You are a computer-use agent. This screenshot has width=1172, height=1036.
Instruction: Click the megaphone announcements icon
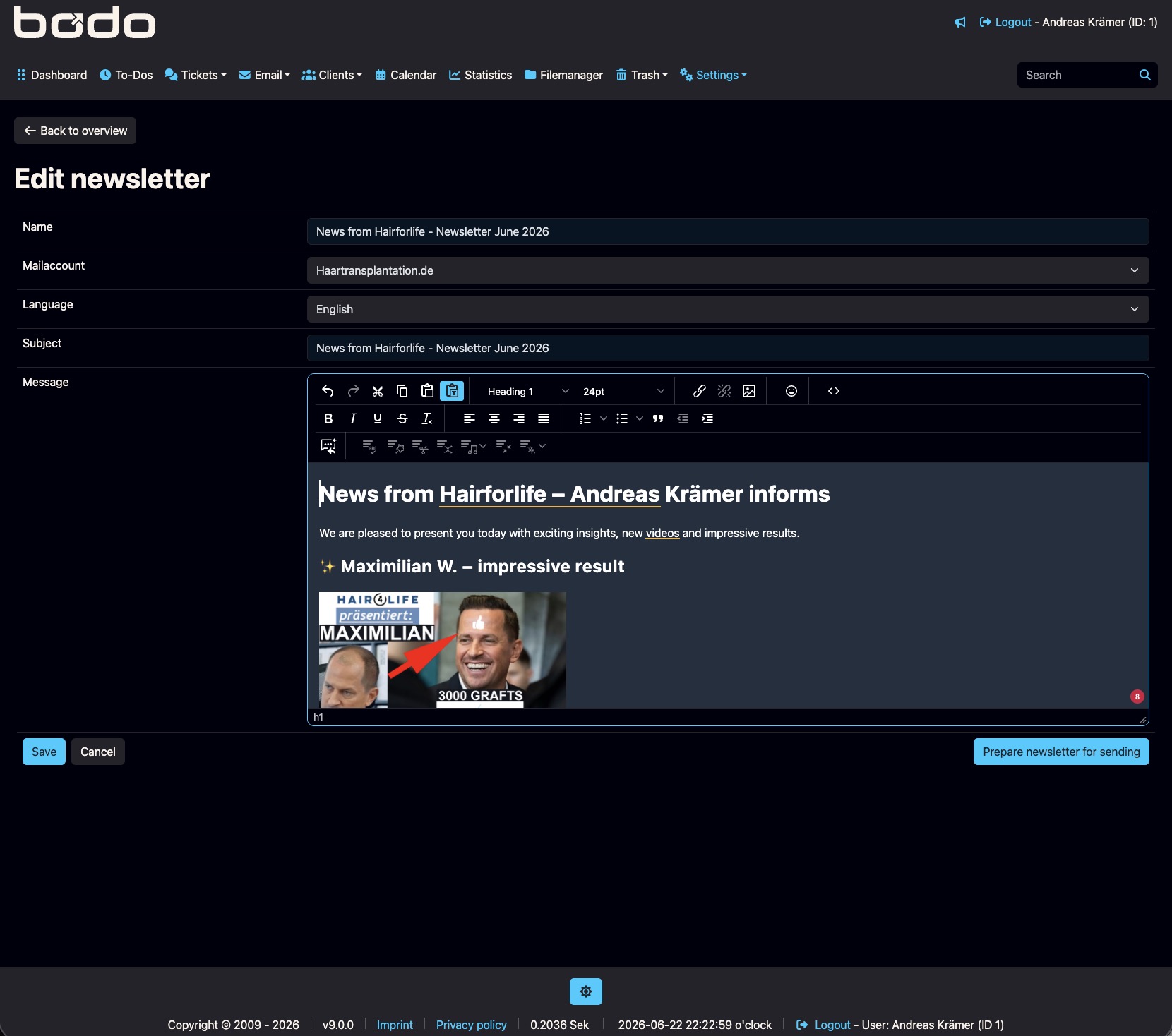tap(960, 22)
